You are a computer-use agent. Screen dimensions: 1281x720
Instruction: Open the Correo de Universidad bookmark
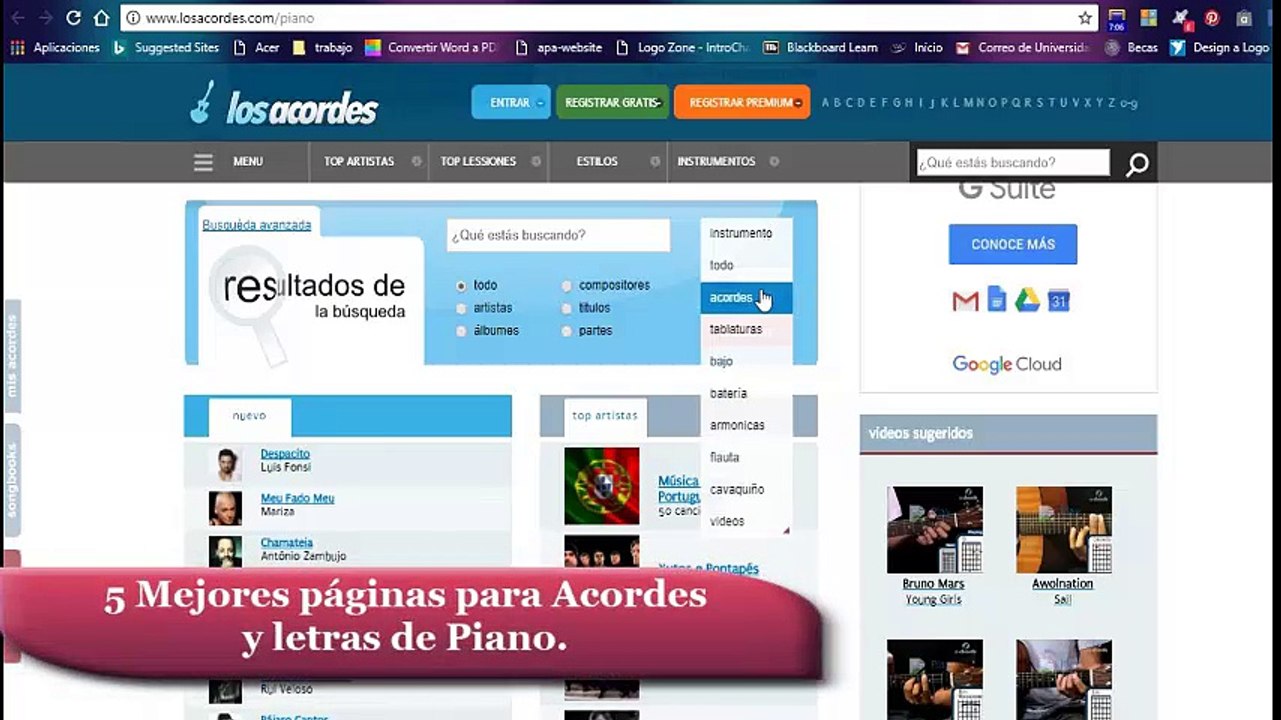point(1022,47)
